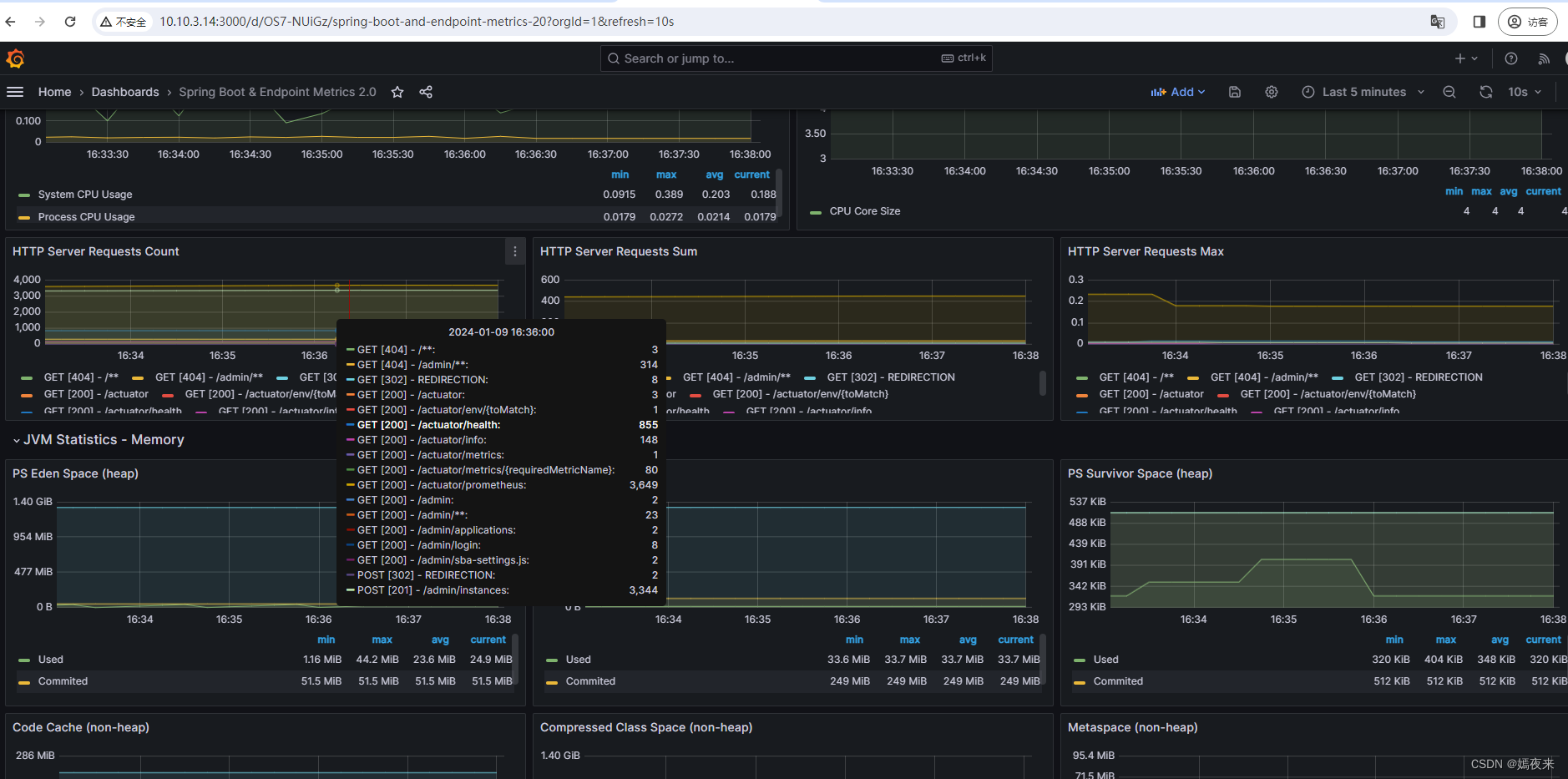Toggle System CPU Usage series
The width and height of the screenshot is (1568, 779).
pos(85,195)
